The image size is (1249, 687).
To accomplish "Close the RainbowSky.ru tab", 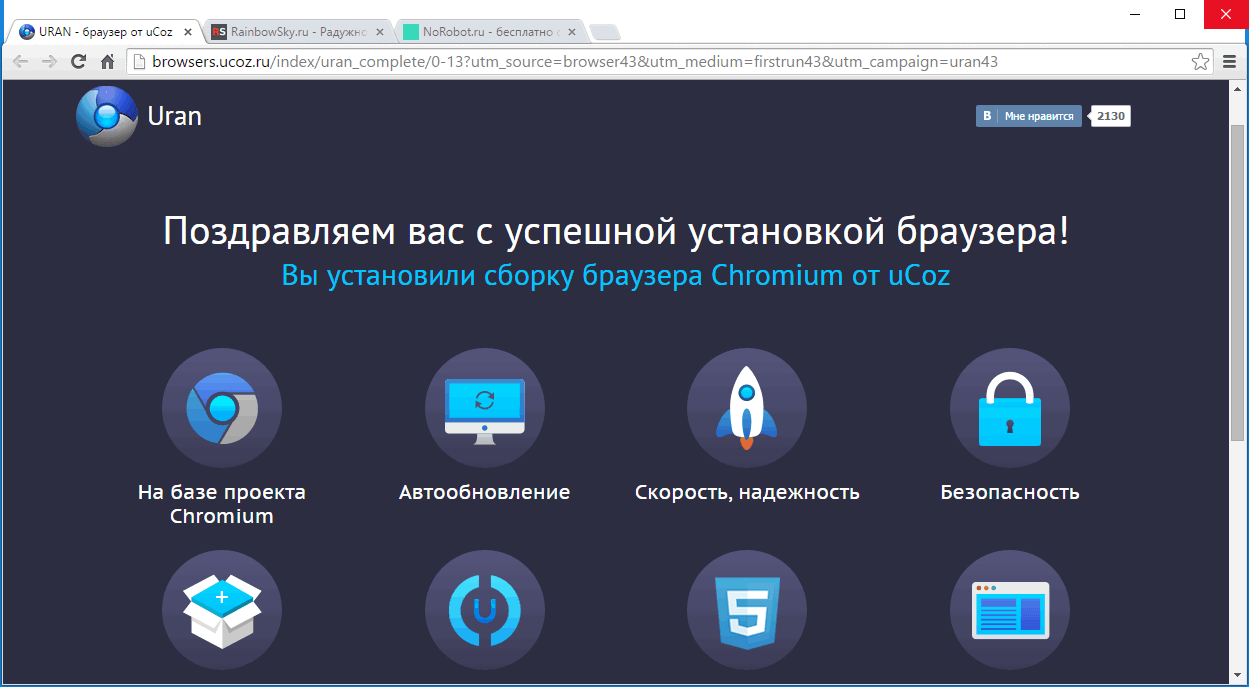I will (x=380, y=32).
